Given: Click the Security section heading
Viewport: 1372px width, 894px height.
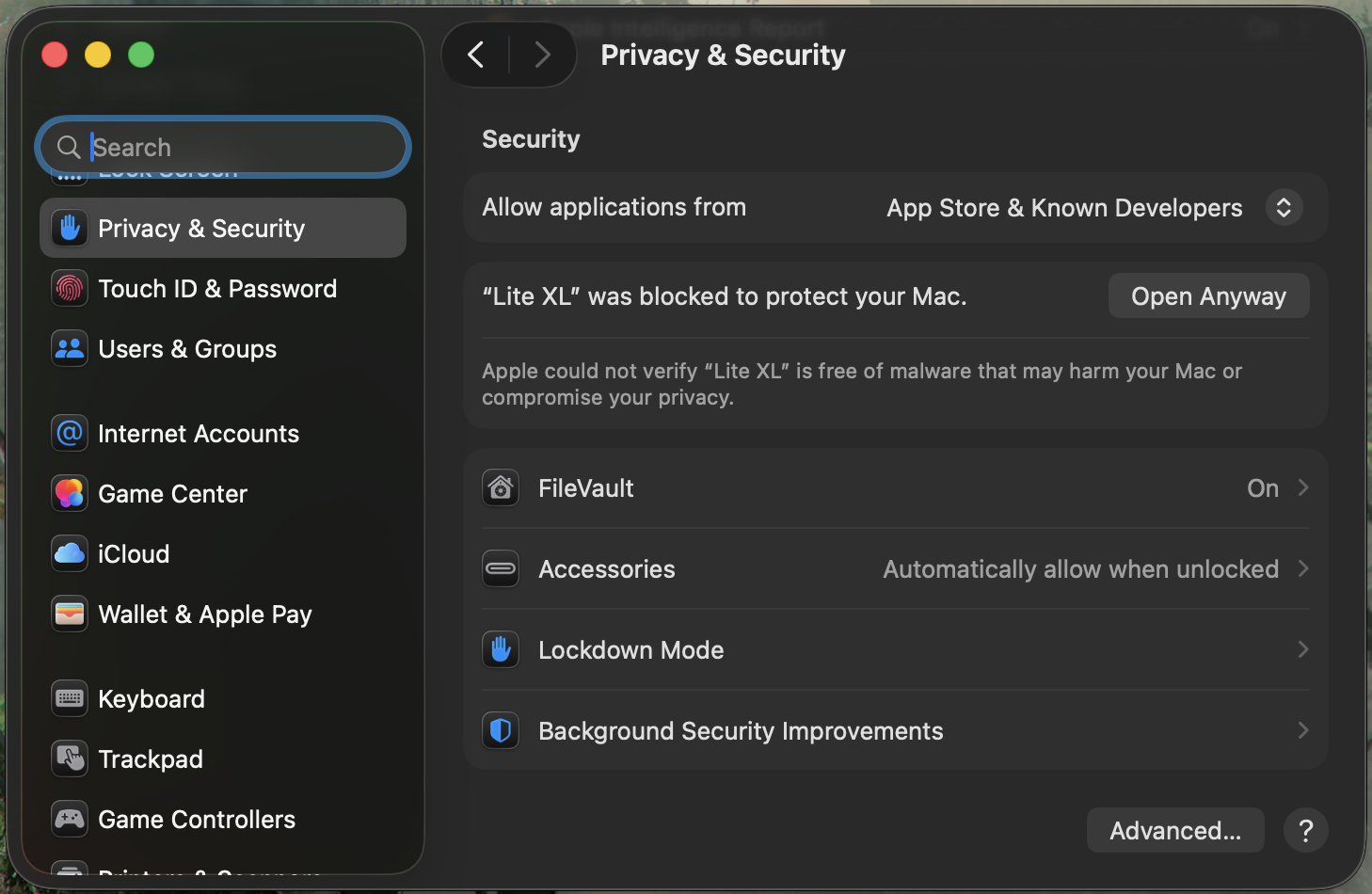Looking at the screenshot, I should 531,139.
